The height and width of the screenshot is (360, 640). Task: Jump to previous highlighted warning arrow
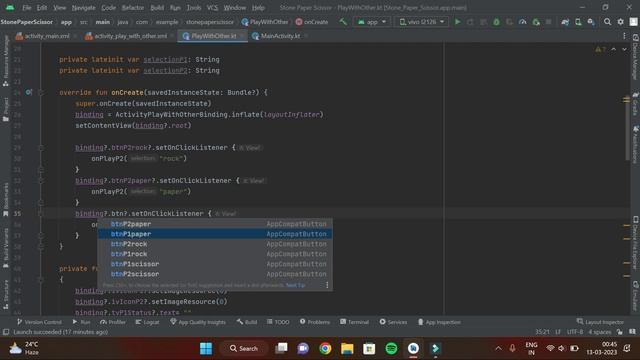point(613,49)
